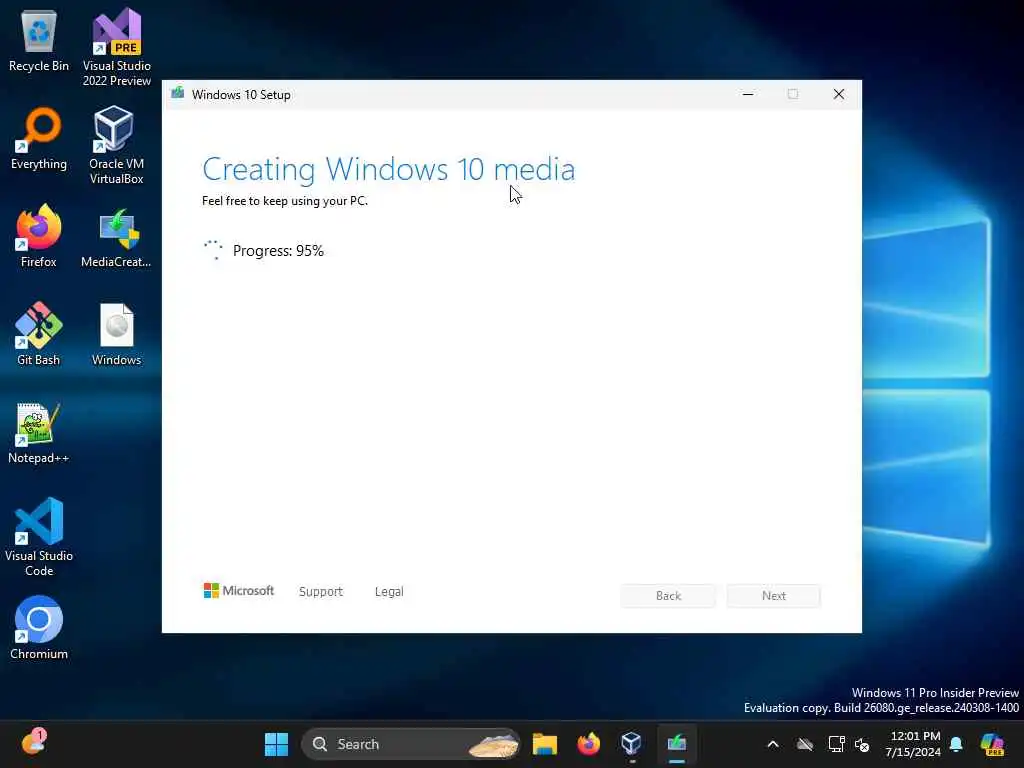Open the Copilot Preview icon in taskbar
The height and width of the screenshot is (768, 1024).
[x=992, y=744]
